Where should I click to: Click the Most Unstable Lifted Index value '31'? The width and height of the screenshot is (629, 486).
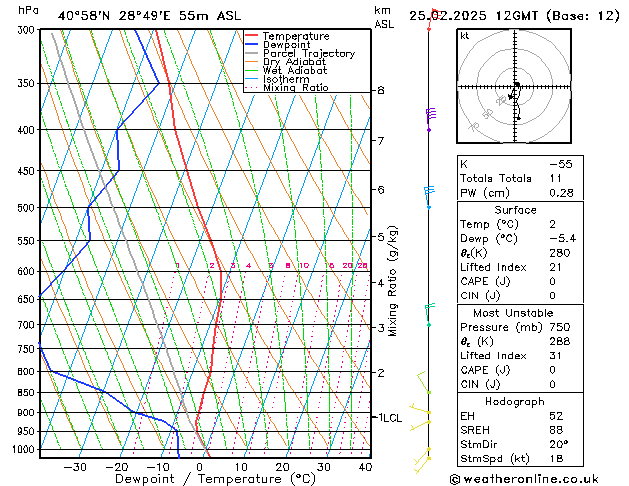coord(555,356)
